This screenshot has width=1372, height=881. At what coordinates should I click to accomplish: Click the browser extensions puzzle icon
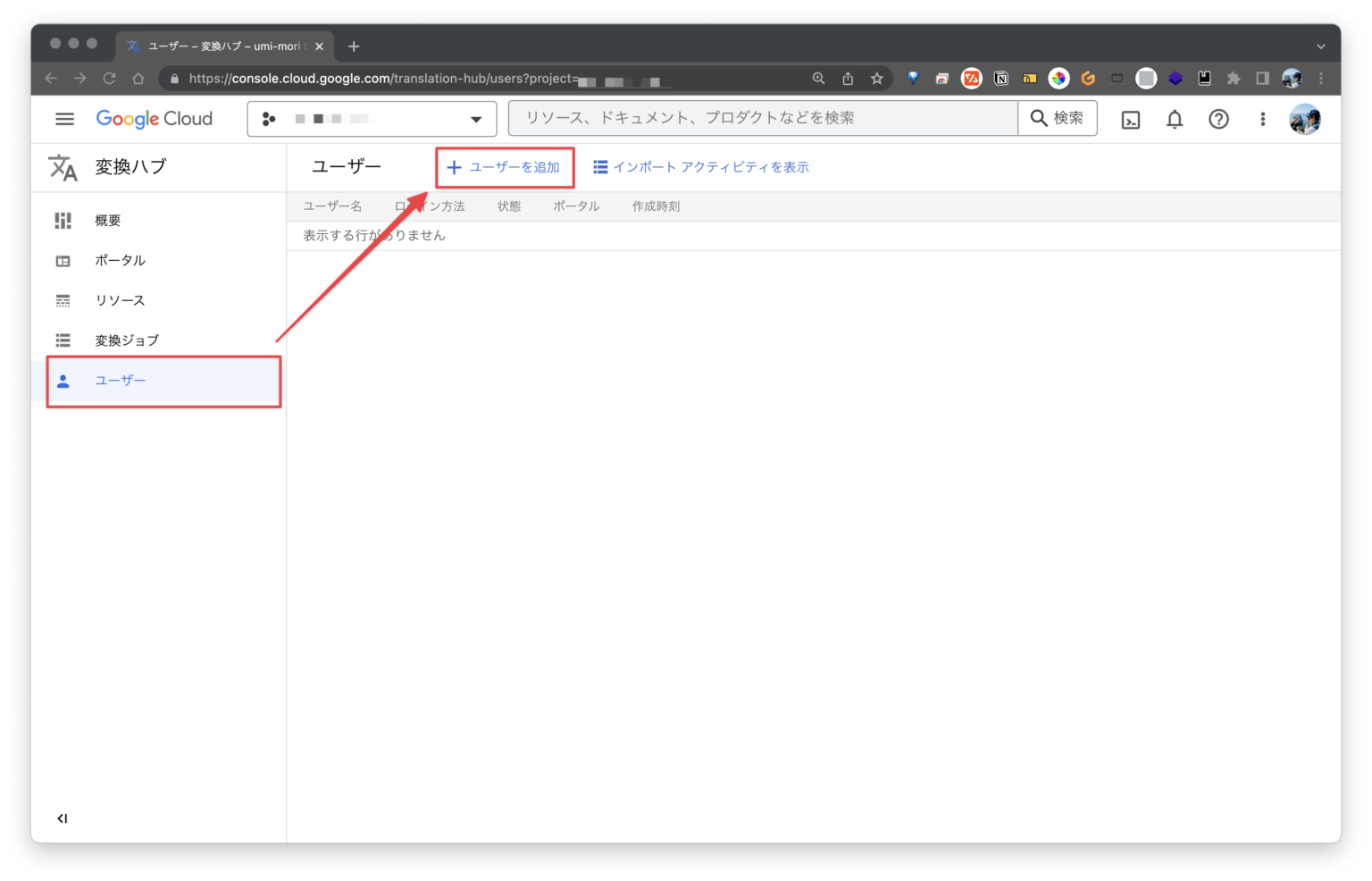[x=1233, y=78]
